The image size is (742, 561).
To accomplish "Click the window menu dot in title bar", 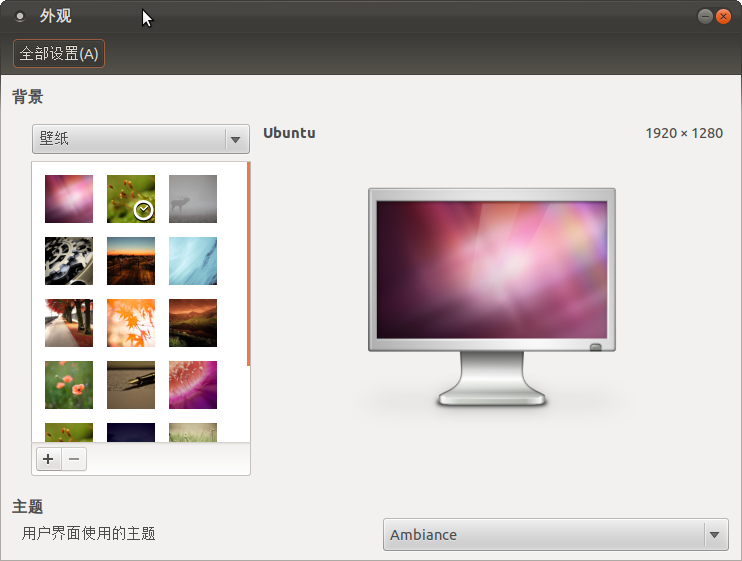I will [20, 17].
